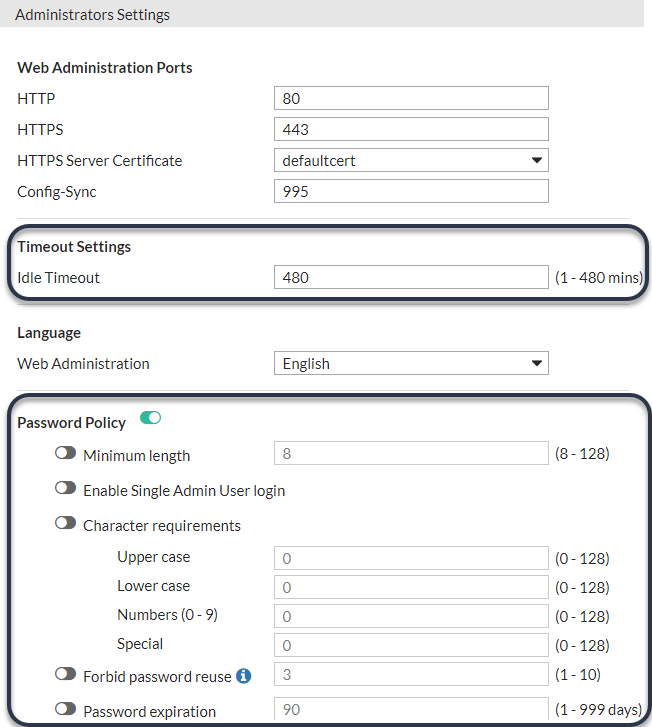Screen dimensions: 652x727
Task: Switch on Password expiration toggle
Action: coord(66,709)
